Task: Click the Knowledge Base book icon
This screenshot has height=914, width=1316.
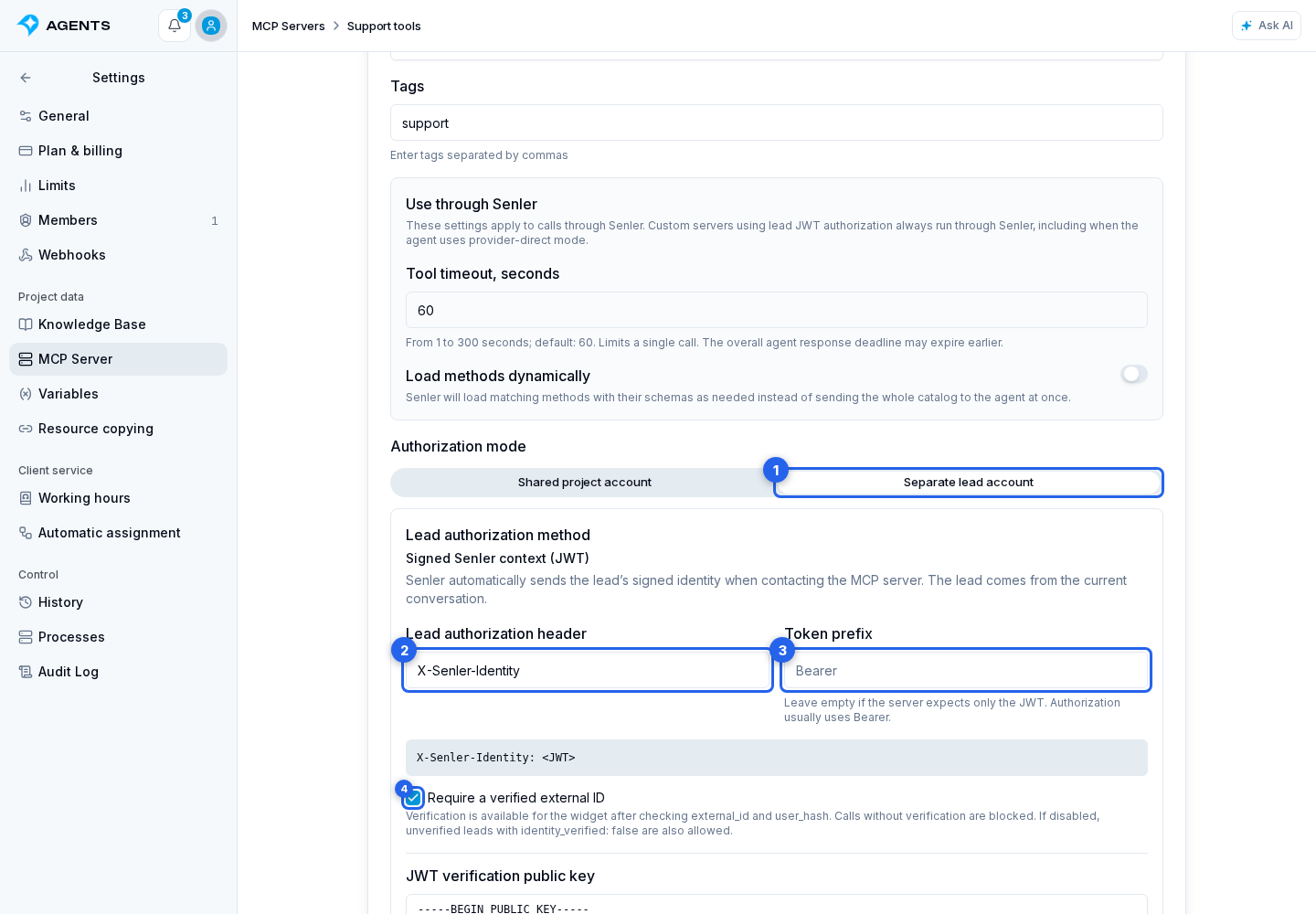Action: [26, 324]
